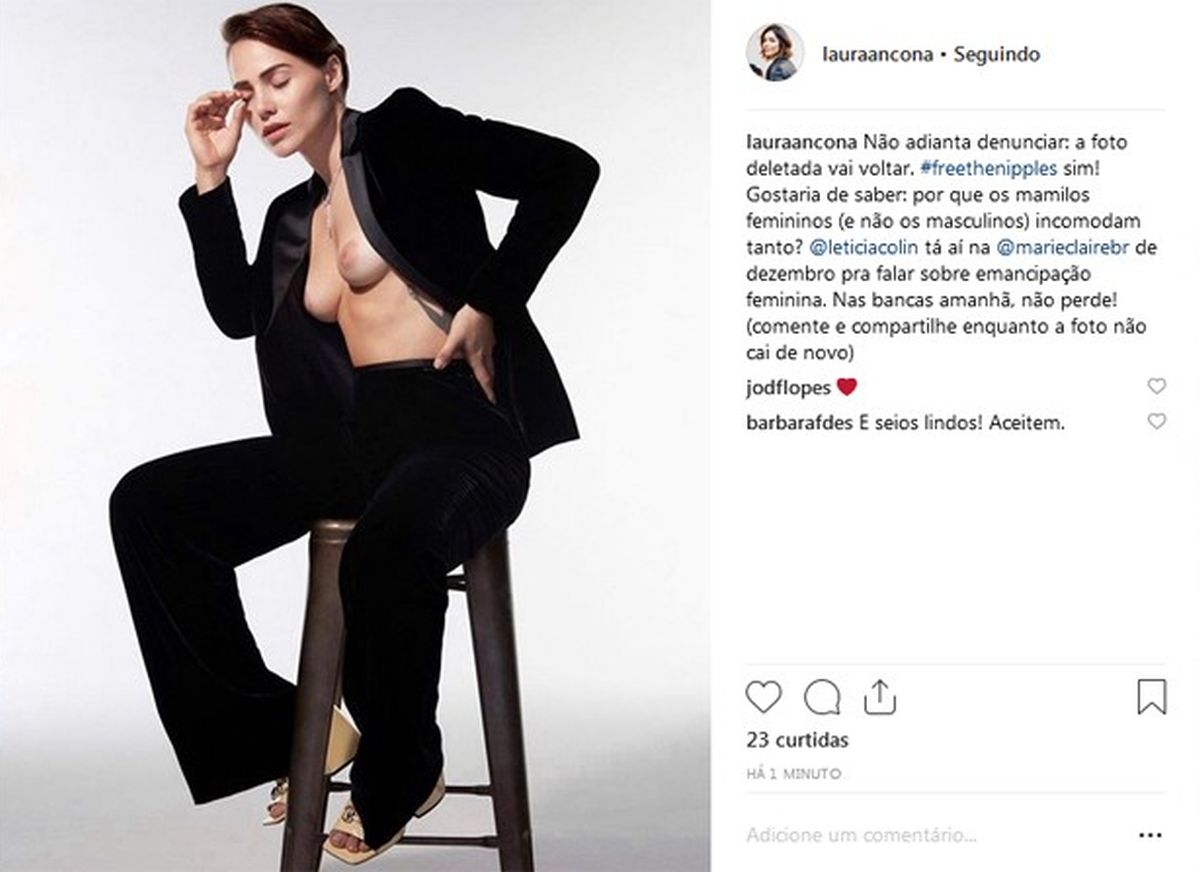This screenshot has height=872, width=1200.
Task: Like the post with the heart icon
Action: 763,697
